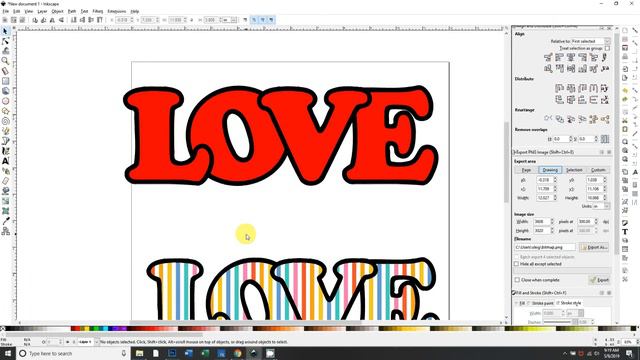
Task: Click first icon in Align row
Action: [548, 58]
